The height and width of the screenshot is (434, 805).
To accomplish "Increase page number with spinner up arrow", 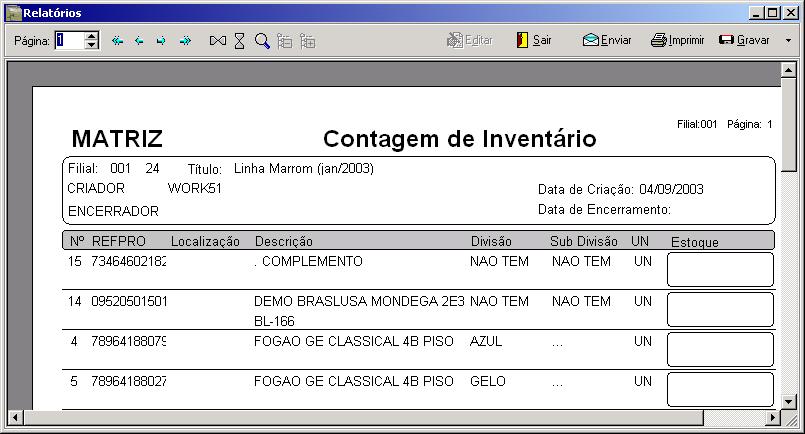I will click(92, 36).
